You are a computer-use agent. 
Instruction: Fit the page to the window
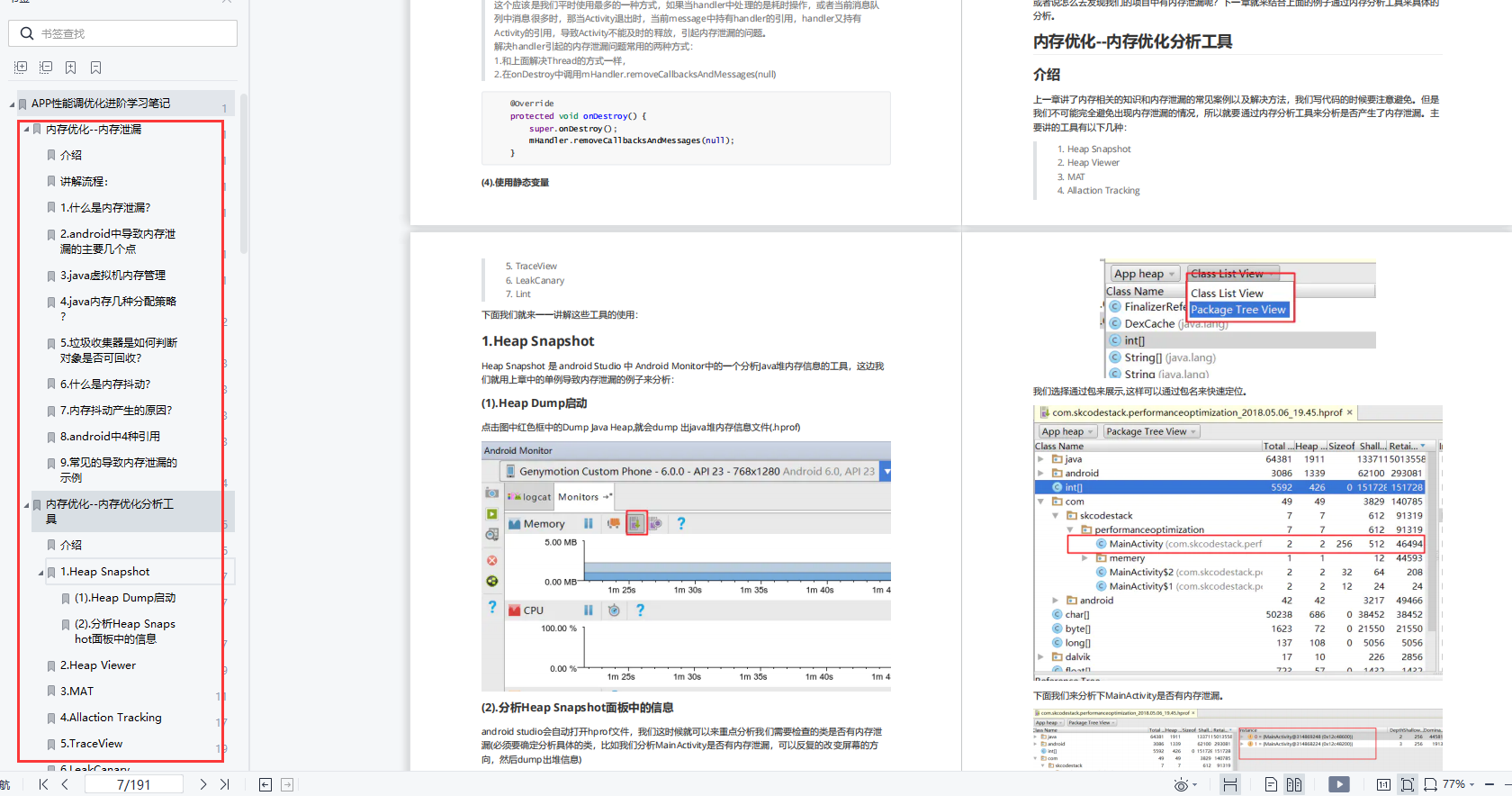point(1408,784)
